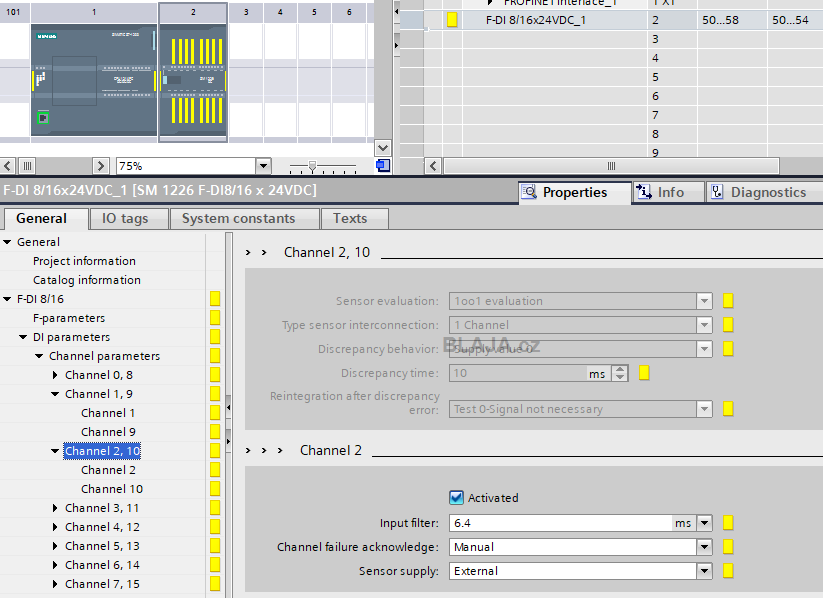Open the Reintegration after discrepancy error dropdown

coord(704,409)
